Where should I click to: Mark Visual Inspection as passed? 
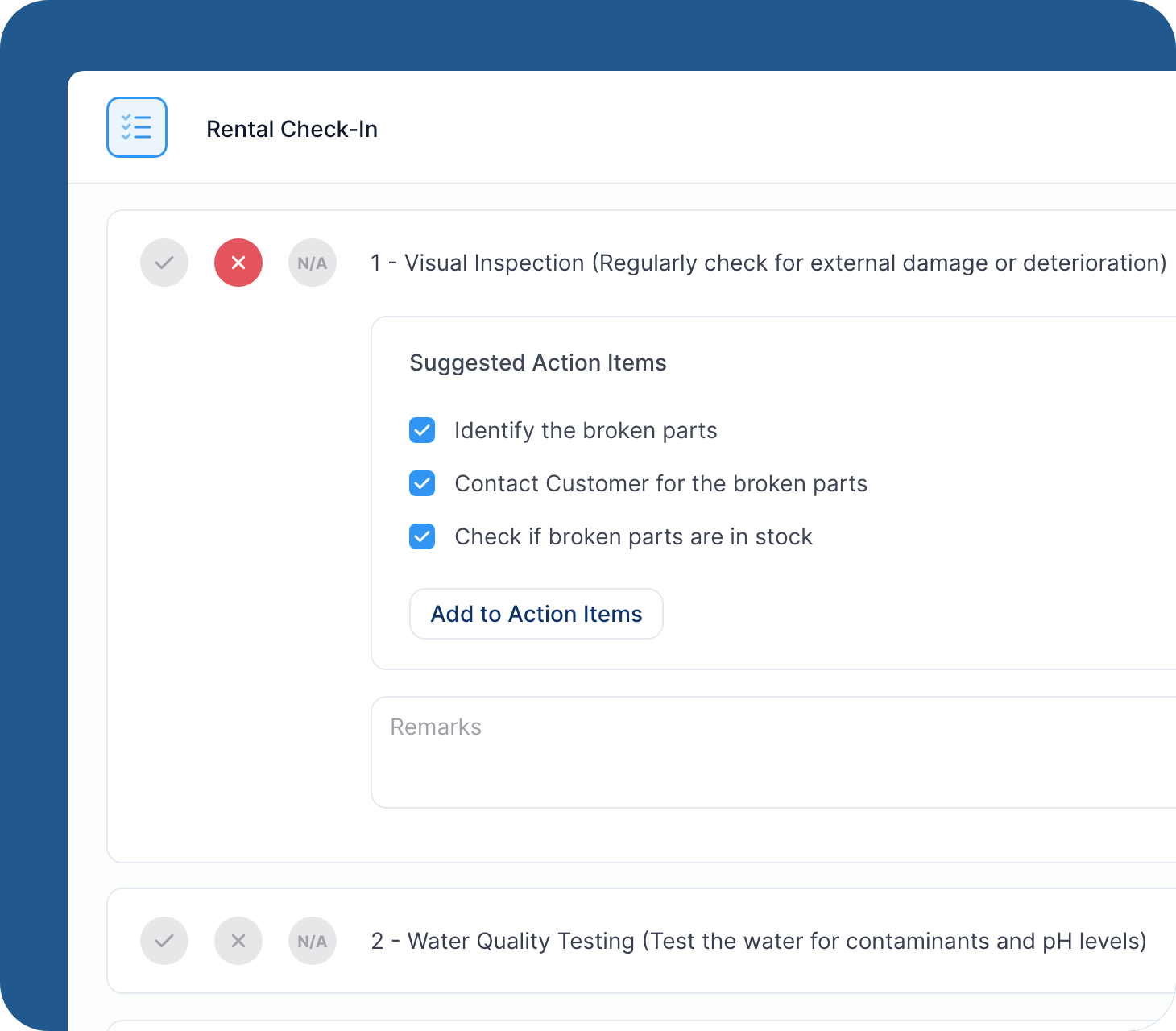164,263
